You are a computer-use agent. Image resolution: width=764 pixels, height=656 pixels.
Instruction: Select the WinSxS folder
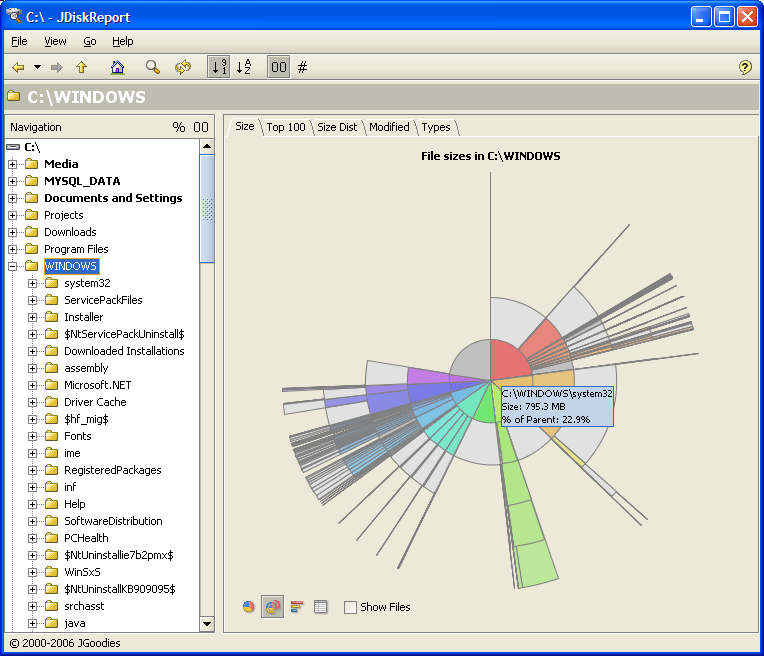point(82,572)
